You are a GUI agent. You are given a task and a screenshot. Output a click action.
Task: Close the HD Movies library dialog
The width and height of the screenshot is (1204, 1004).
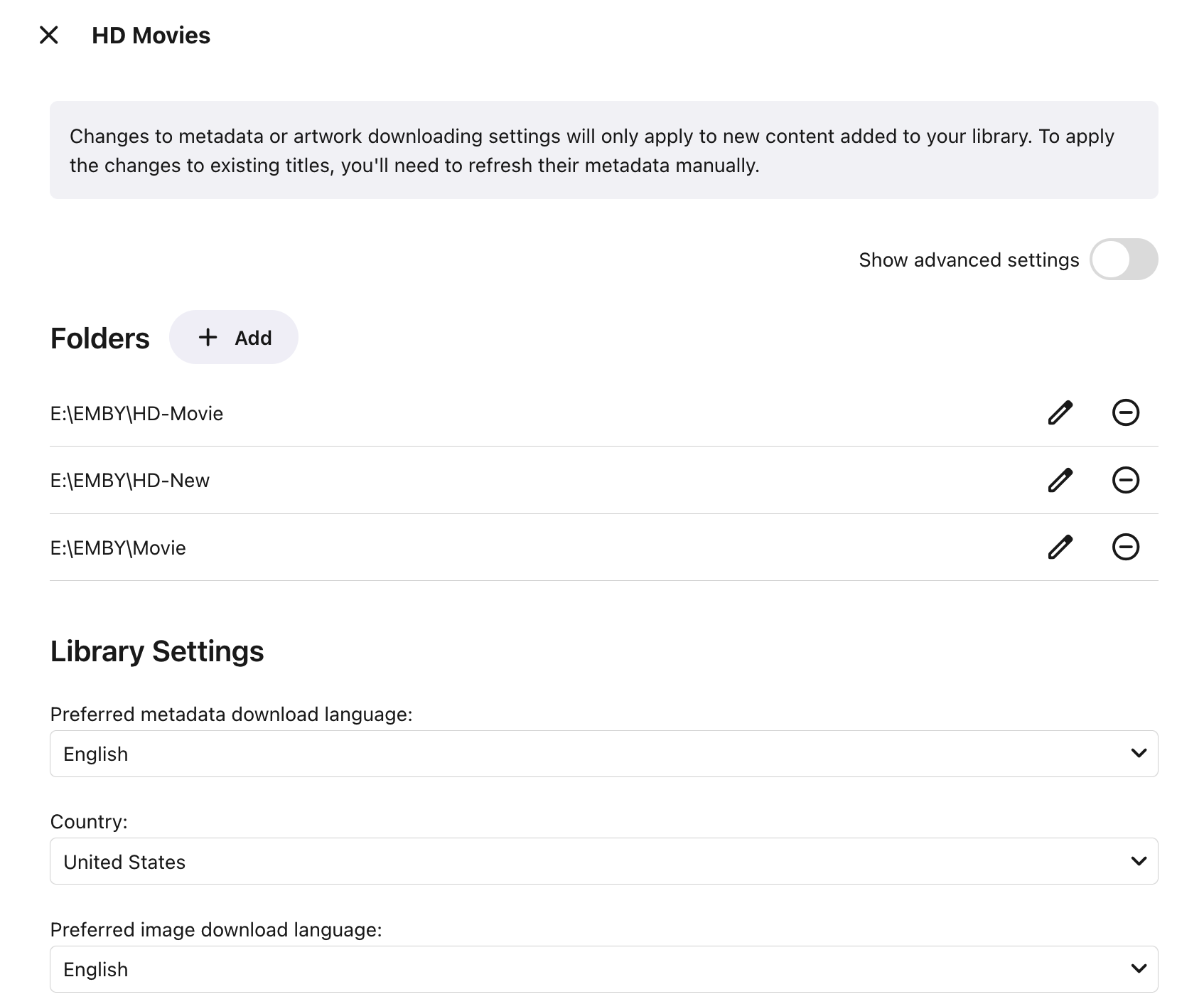pyautogui.click(x=48, y=35)
